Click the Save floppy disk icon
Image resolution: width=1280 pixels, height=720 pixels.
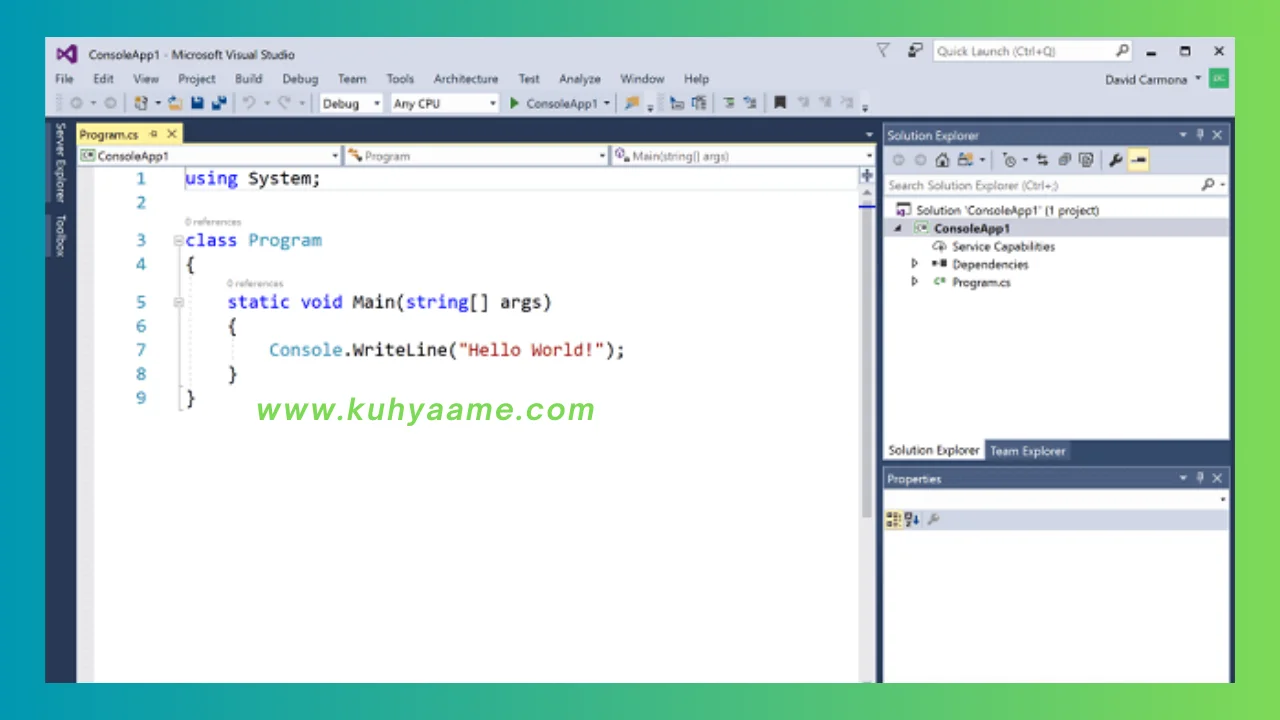[197, 103]
